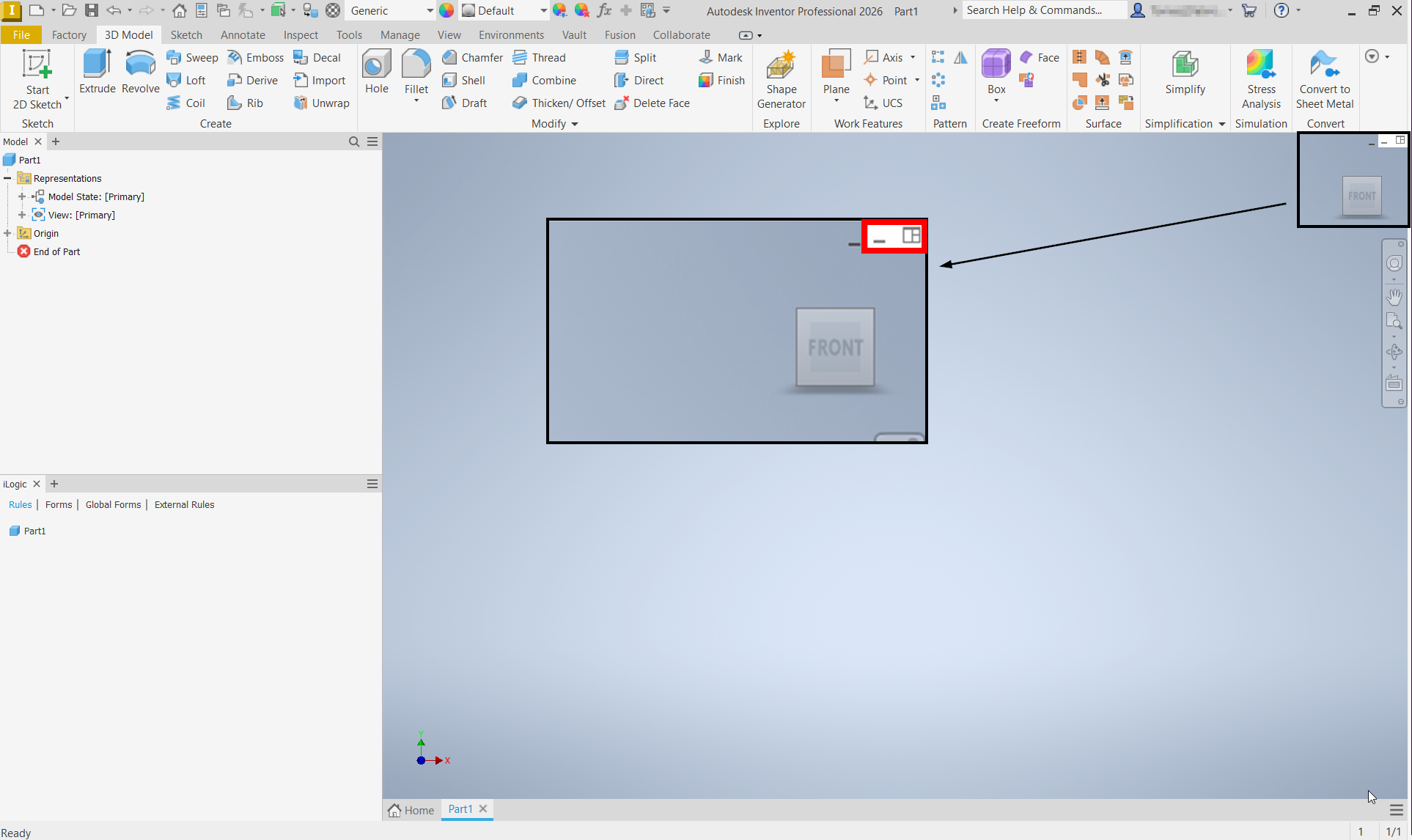Open the File menu

point(21,34)
